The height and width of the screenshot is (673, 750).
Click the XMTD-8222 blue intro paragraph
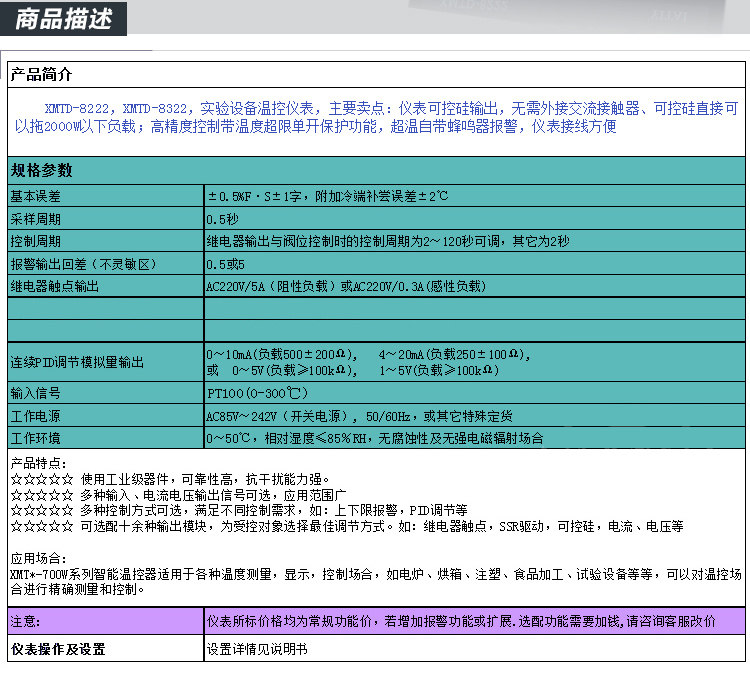376,117
